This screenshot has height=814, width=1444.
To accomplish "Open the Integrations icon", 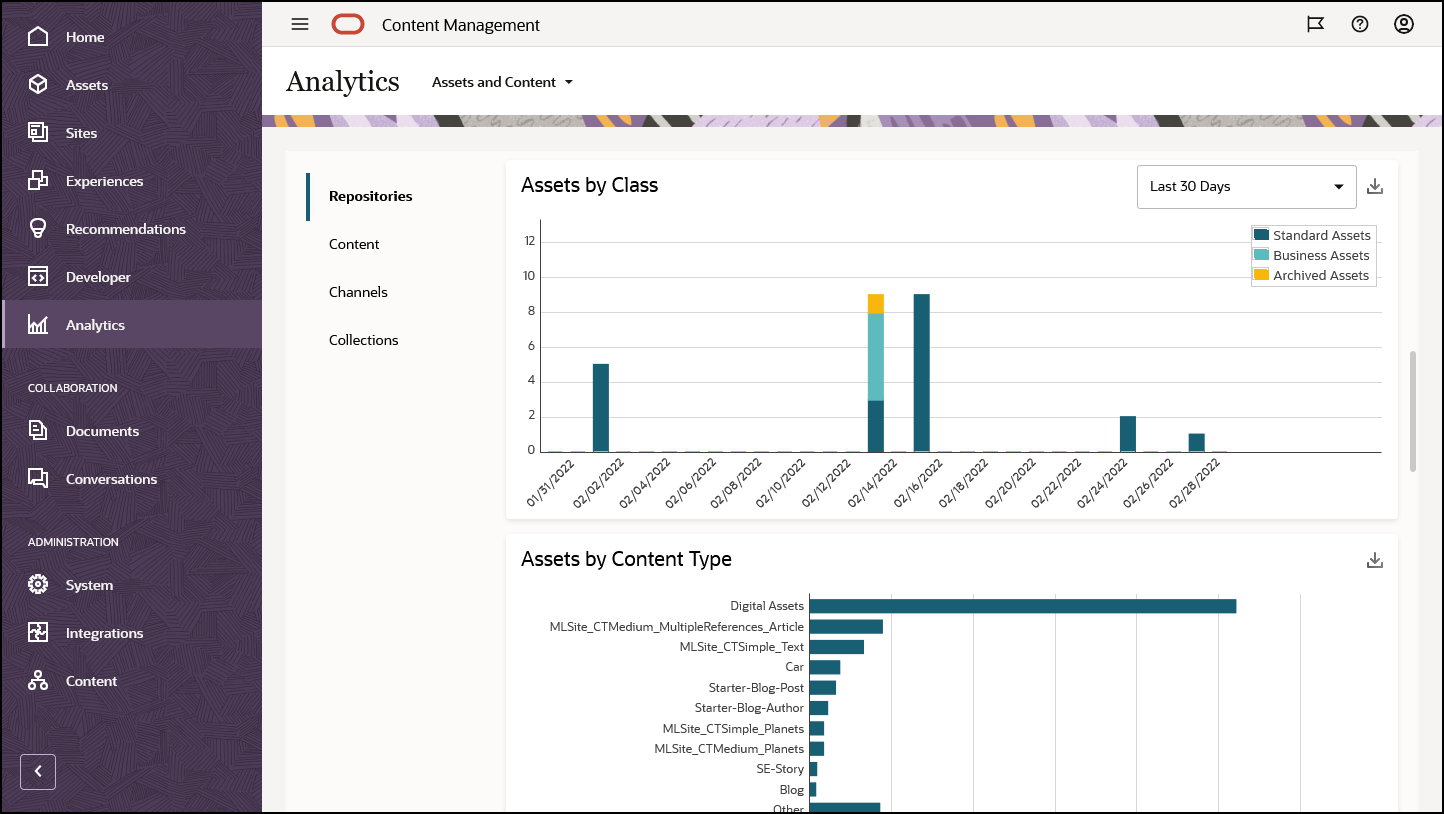I will tap(38, 633).
